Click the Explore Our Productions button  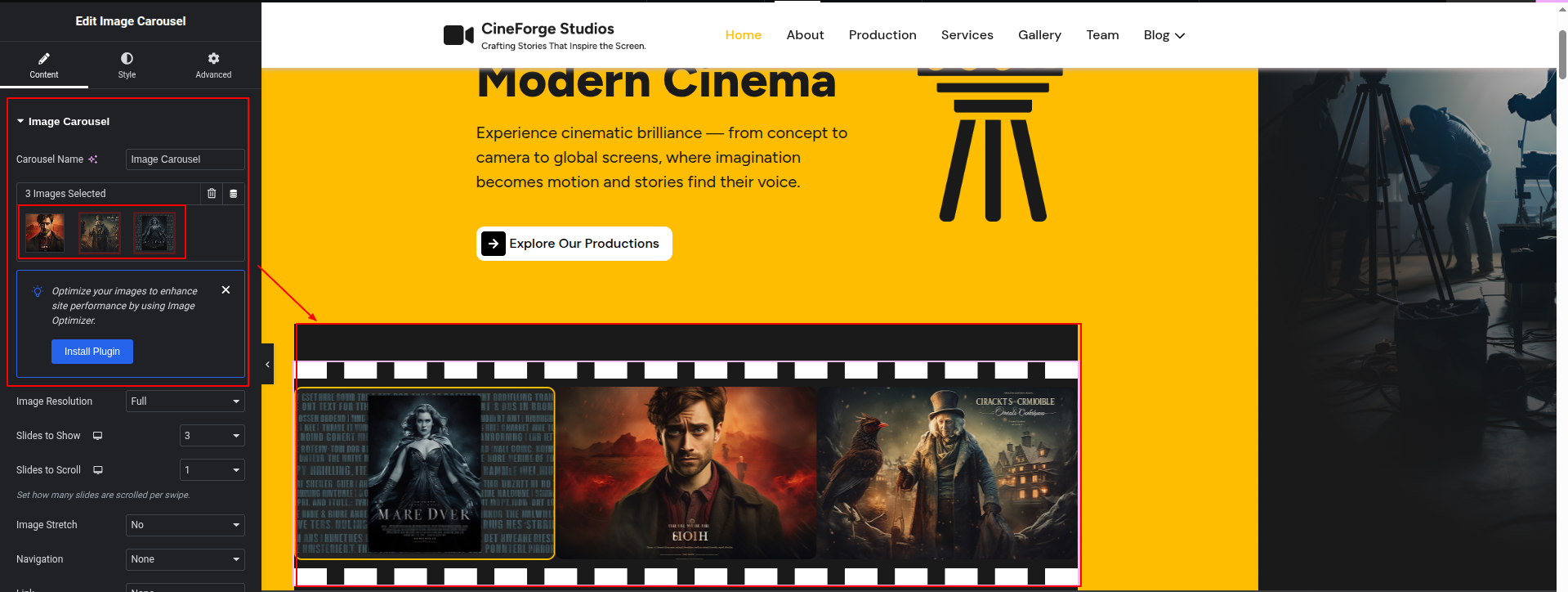click(574, 244)
